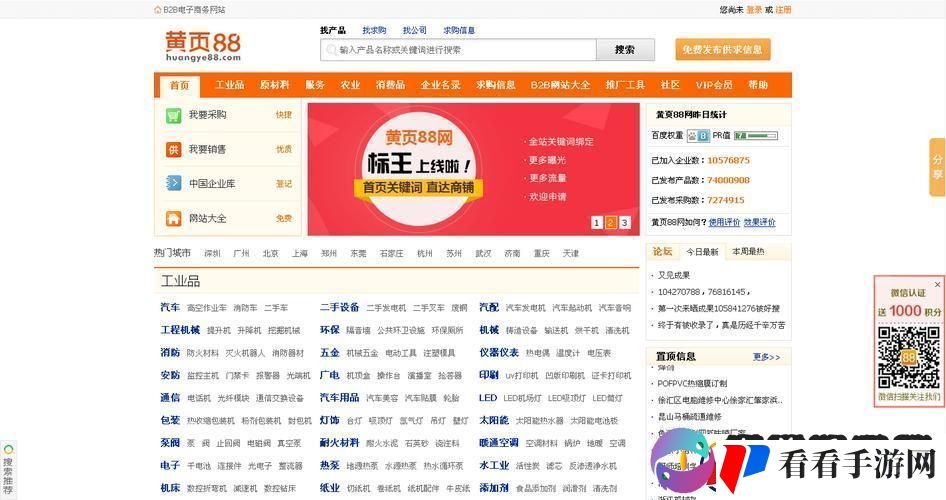Viewport: 946px width, 500px height.
Task: Click pinned item 昆山马桶疏通维修
Action: click(x=690, y=417)
